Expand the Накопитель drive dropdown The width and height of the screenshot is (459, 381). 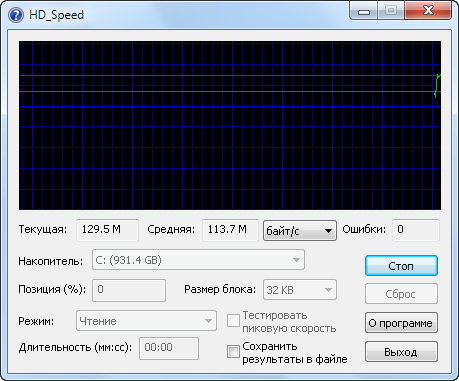198,260
